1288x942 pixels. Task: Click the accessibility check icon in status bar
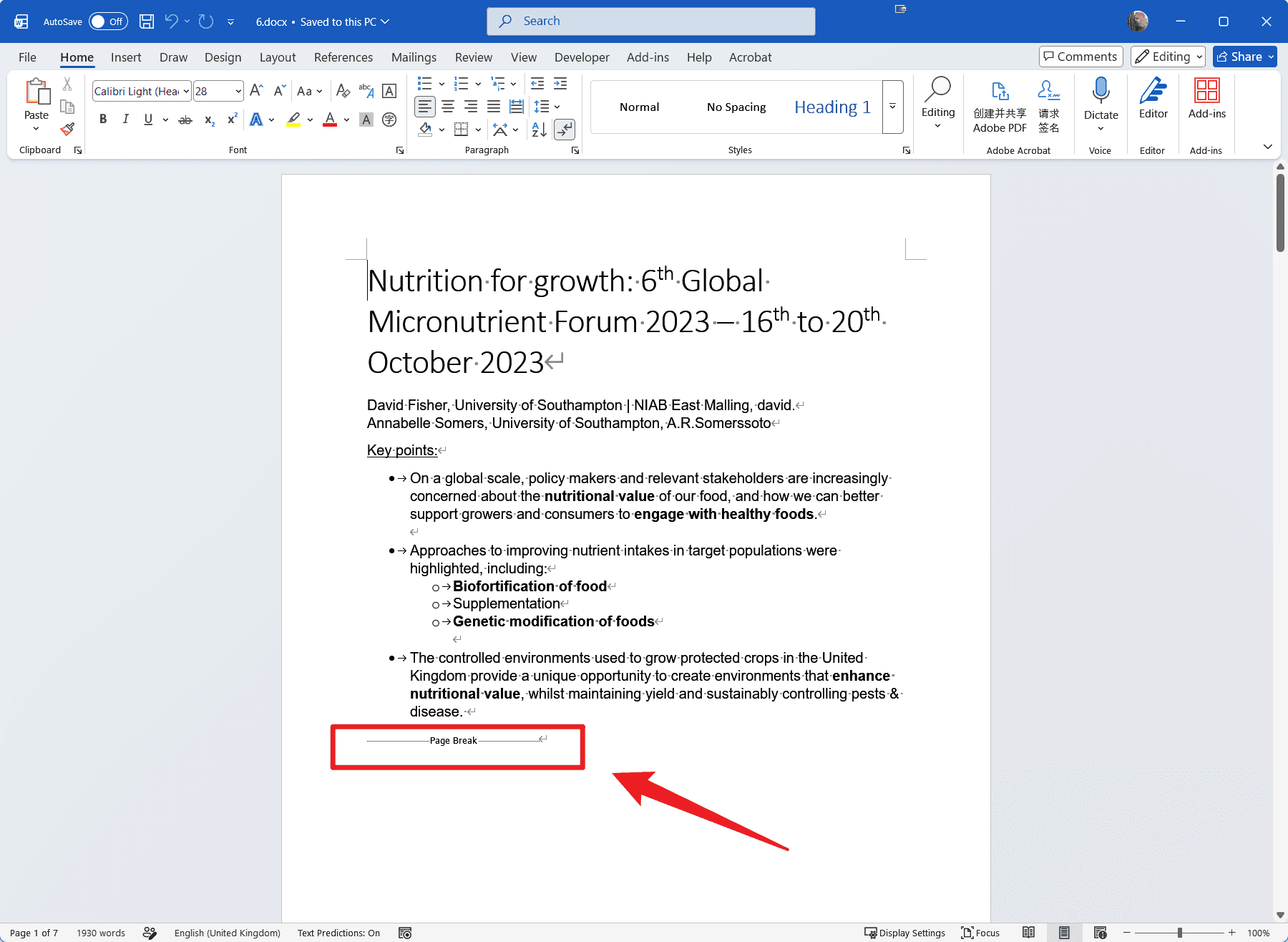point(150,933)
